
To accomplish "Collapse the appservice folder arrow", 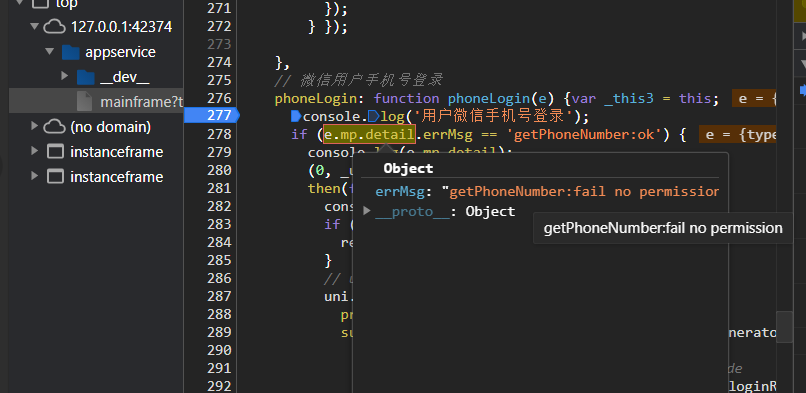I will tap(49, 51).
